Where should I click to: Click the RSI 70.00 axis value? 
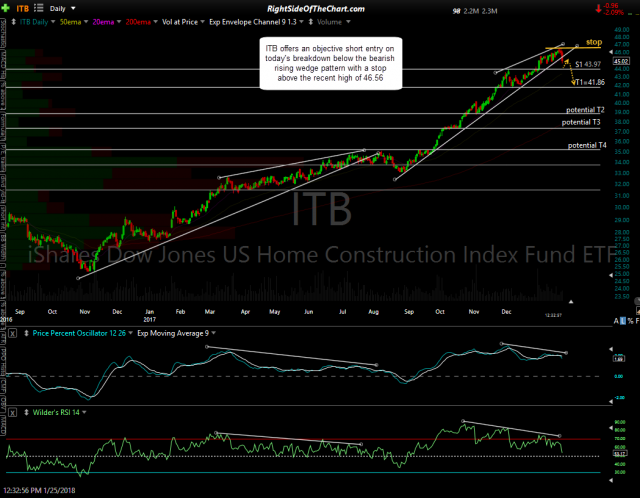(620, 439)
